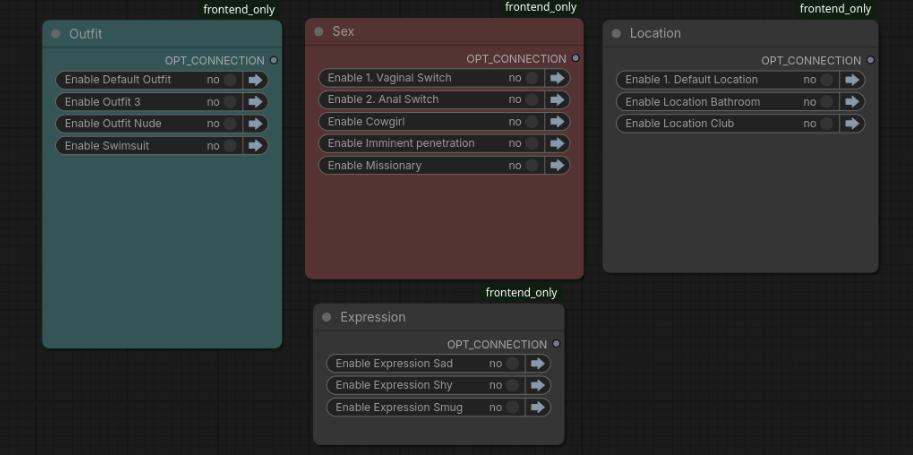Viewport: 913px width, 455px height.
Task: Collapse the Location node via its title dot
Action: point(616,33)
